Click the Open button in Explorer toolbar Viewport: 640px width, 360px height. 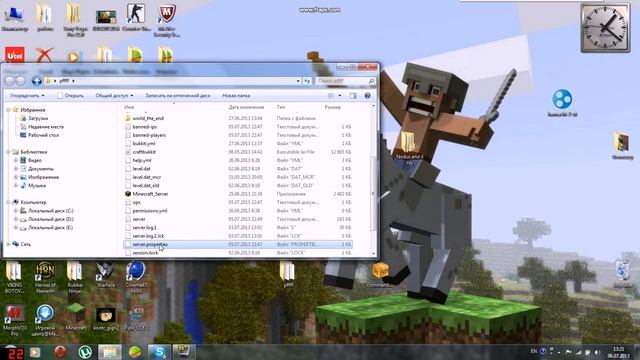tap(71, 96)
